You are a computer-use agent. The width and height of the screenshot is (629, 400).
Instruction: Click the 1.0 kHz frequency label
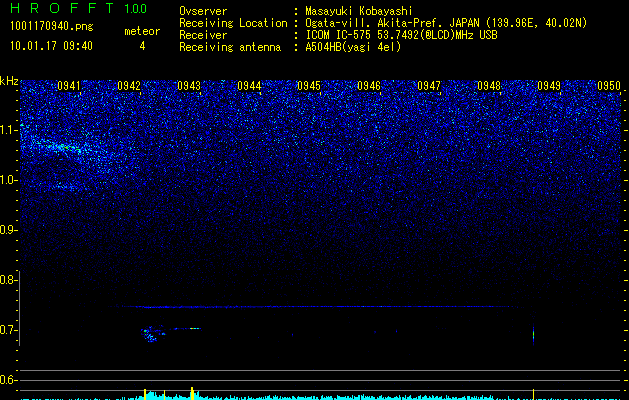click(x=8, y=180)
